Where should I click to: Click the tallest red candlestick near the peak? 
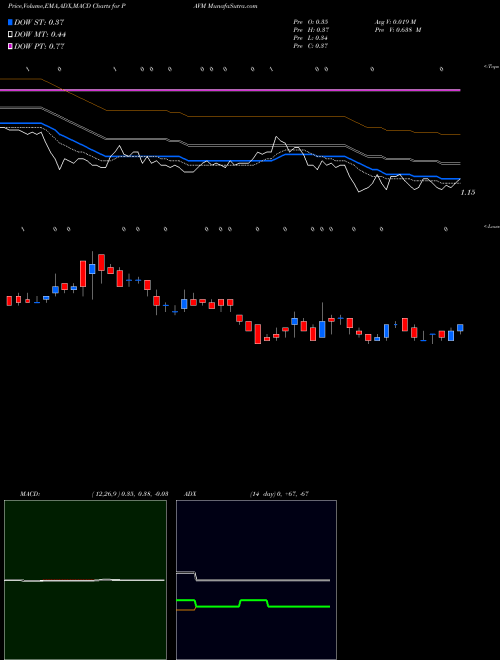[83, 274]
